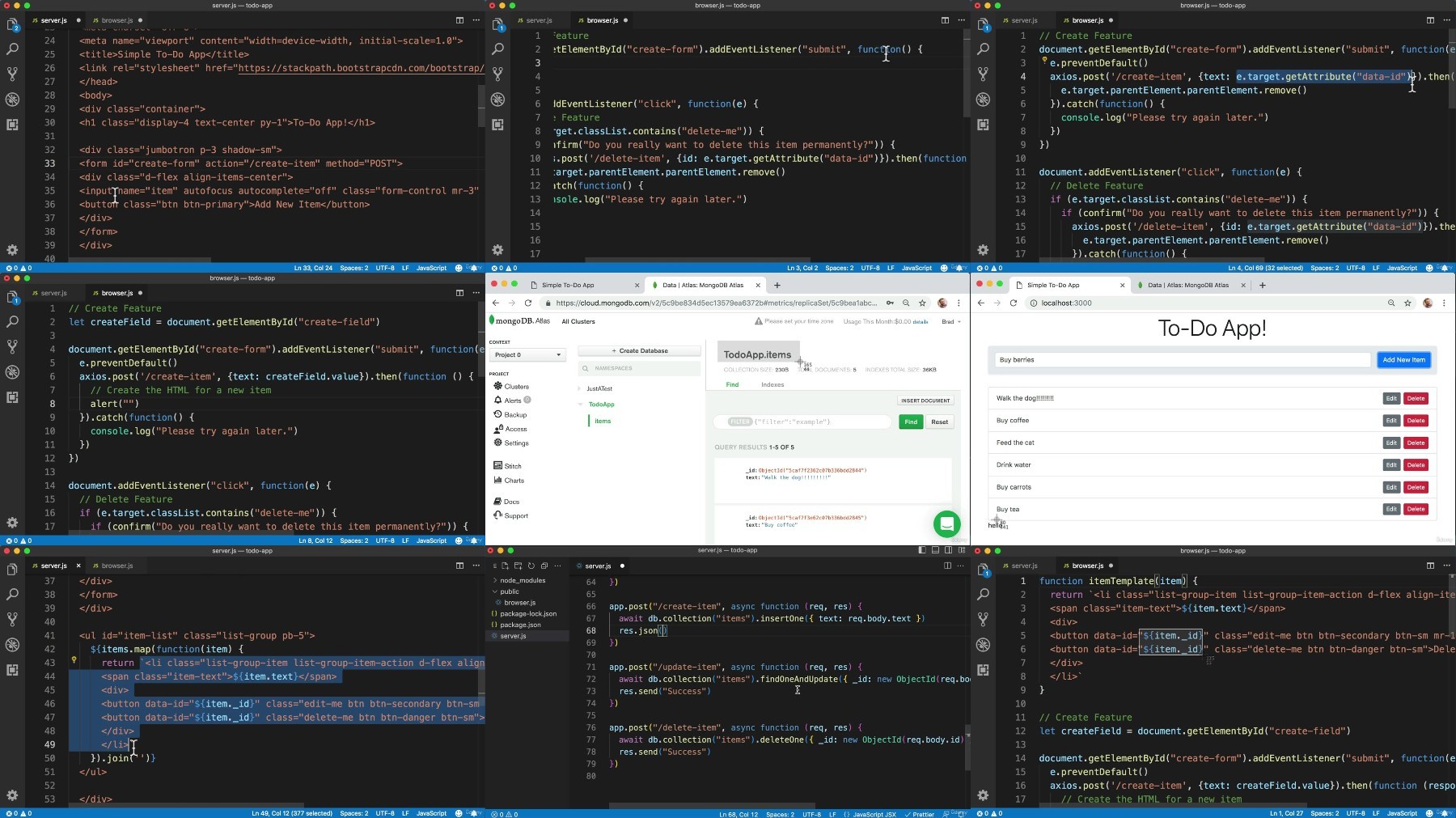The image size is (1456, 818).
Task: Switch to the Indexes tab for TodoApp.items
Action: [x=772, y=384]
